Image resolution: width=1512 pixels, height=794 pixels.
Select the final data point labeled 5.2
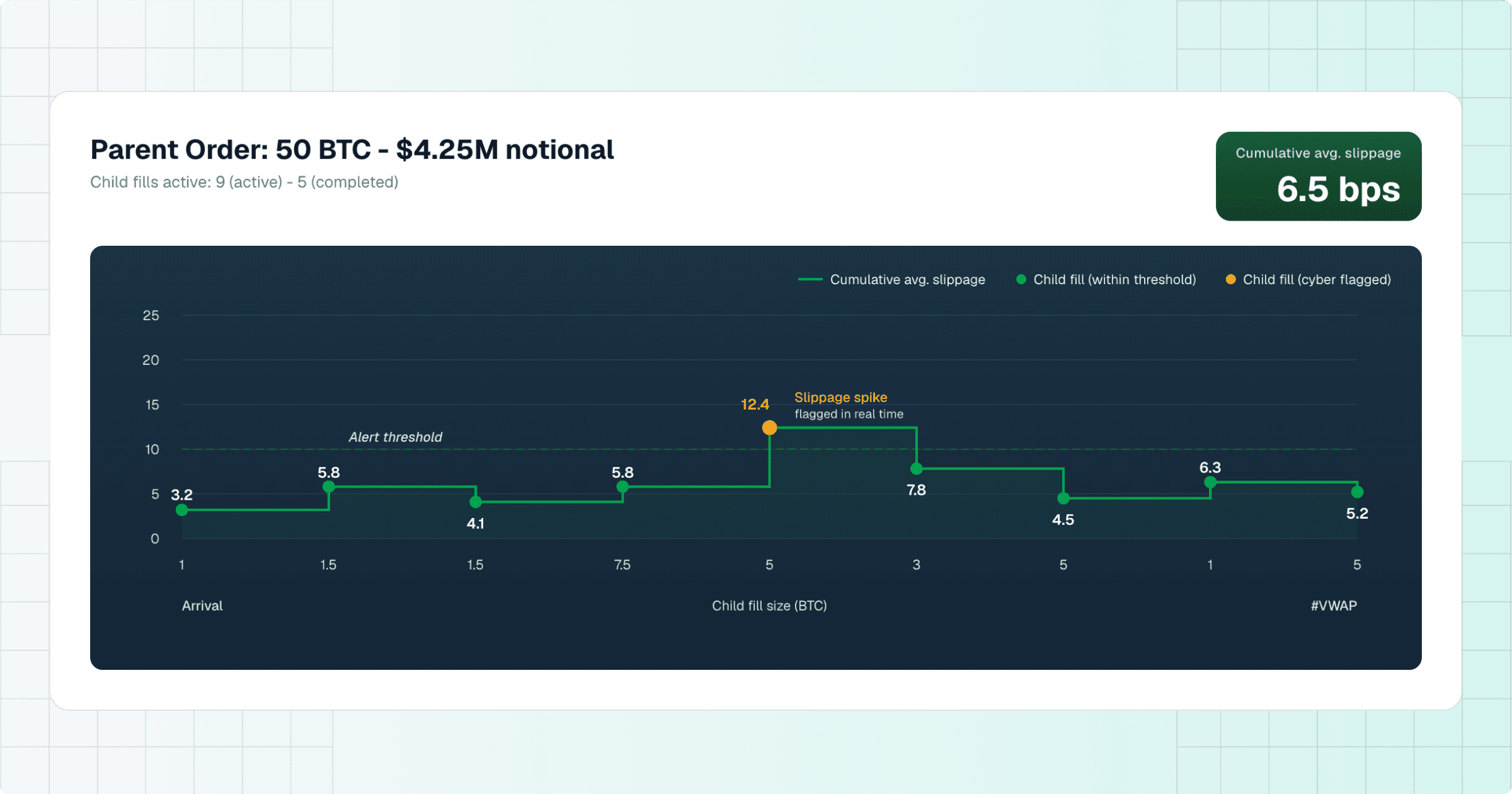pyautogui.click(x=1357, y=492)
